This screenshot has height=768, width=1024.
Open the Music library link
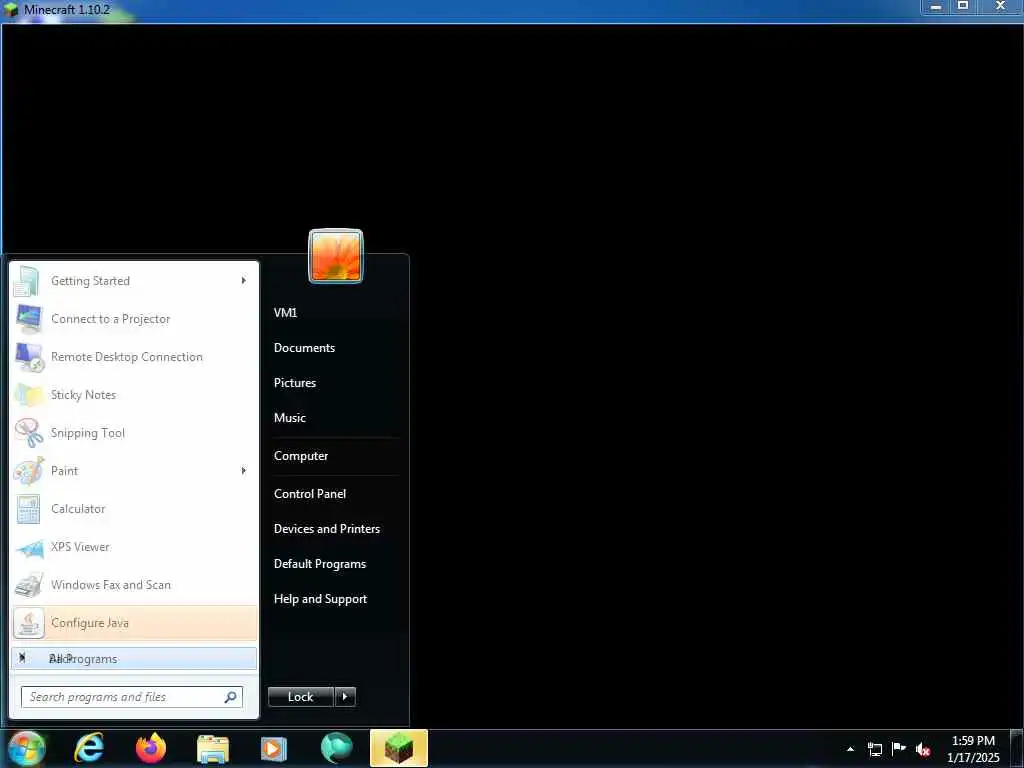pos(290,418)
